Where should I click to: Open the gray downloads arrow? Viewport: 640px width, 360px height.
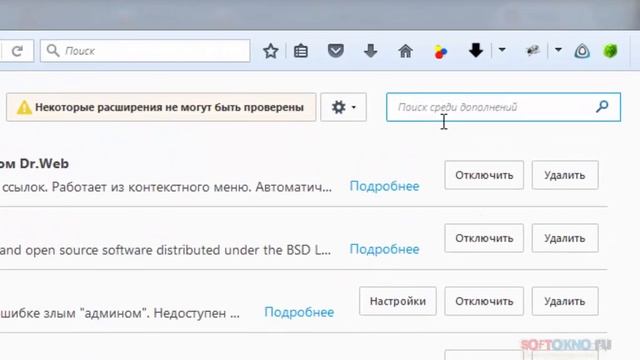coord(371,51)
